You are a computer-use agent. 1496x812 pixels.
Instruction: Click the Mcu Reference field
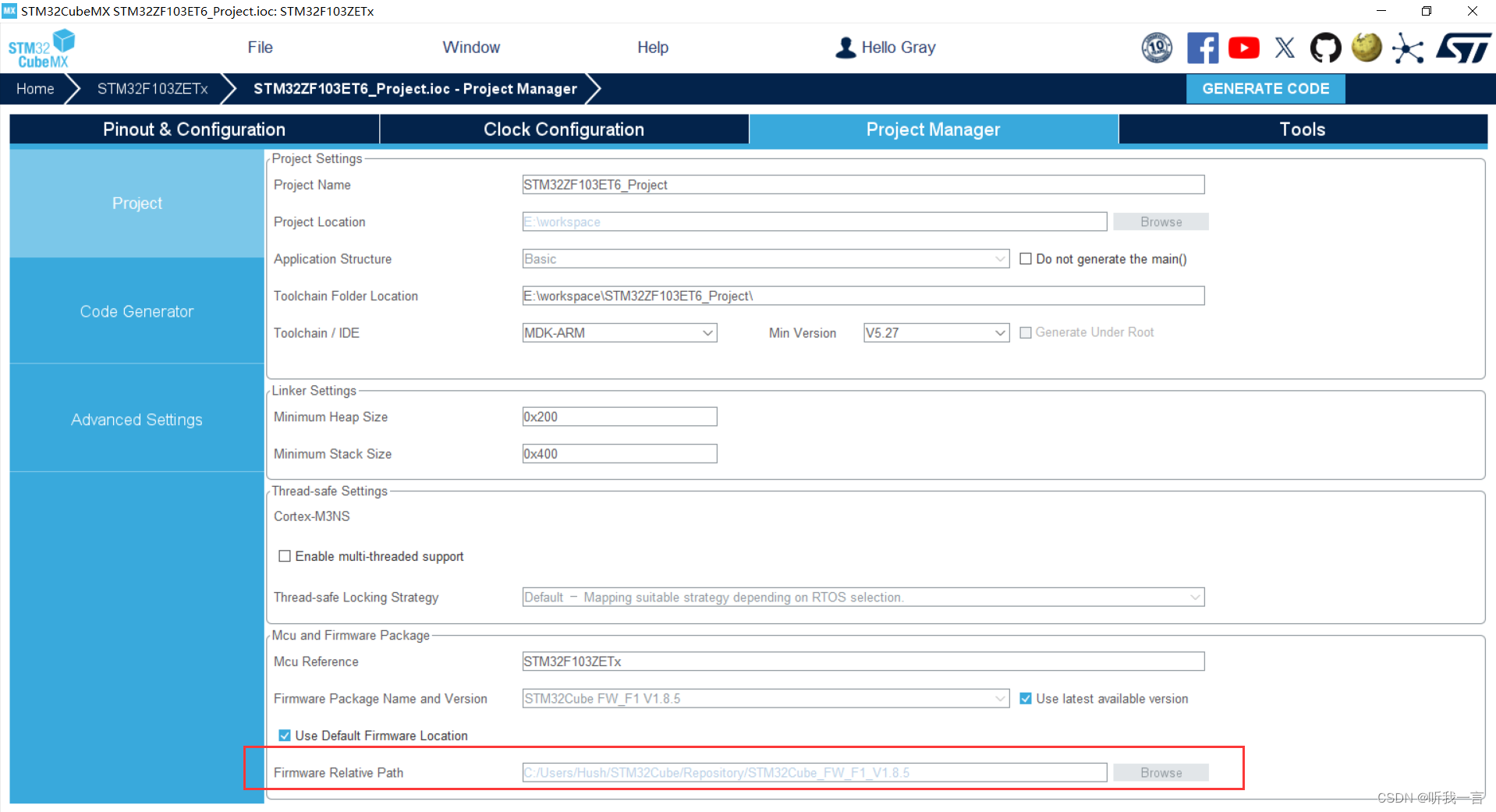(863, 662)
